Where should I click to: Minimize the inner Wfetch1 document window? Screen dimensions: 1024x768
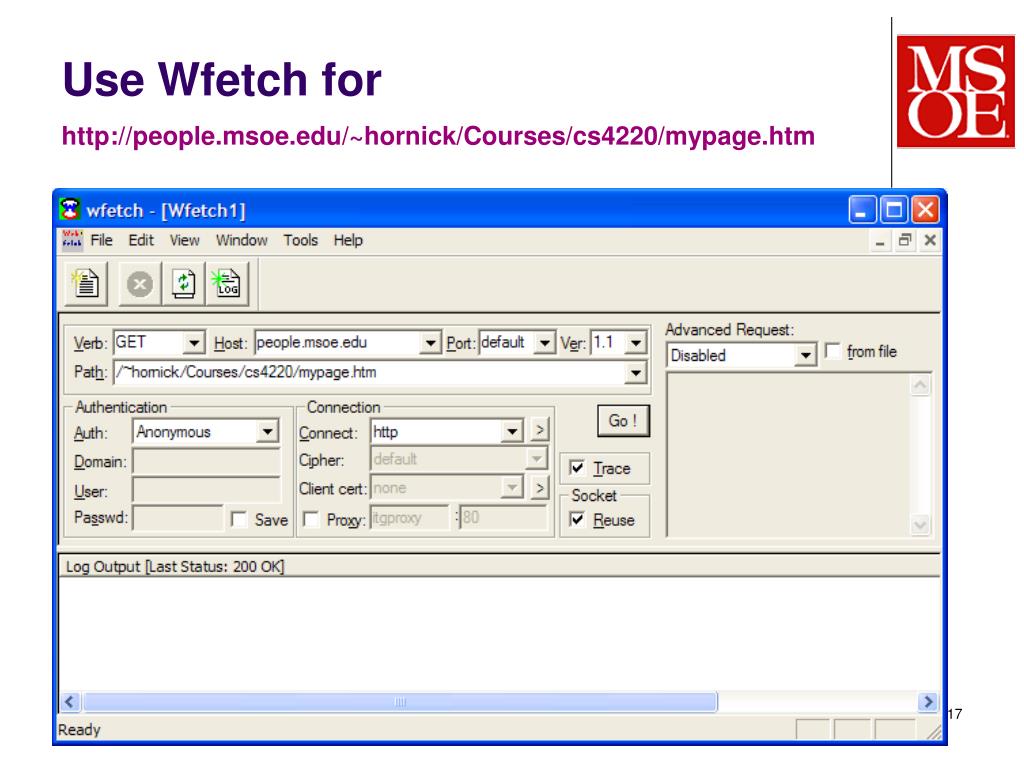(x=880, y=241)
